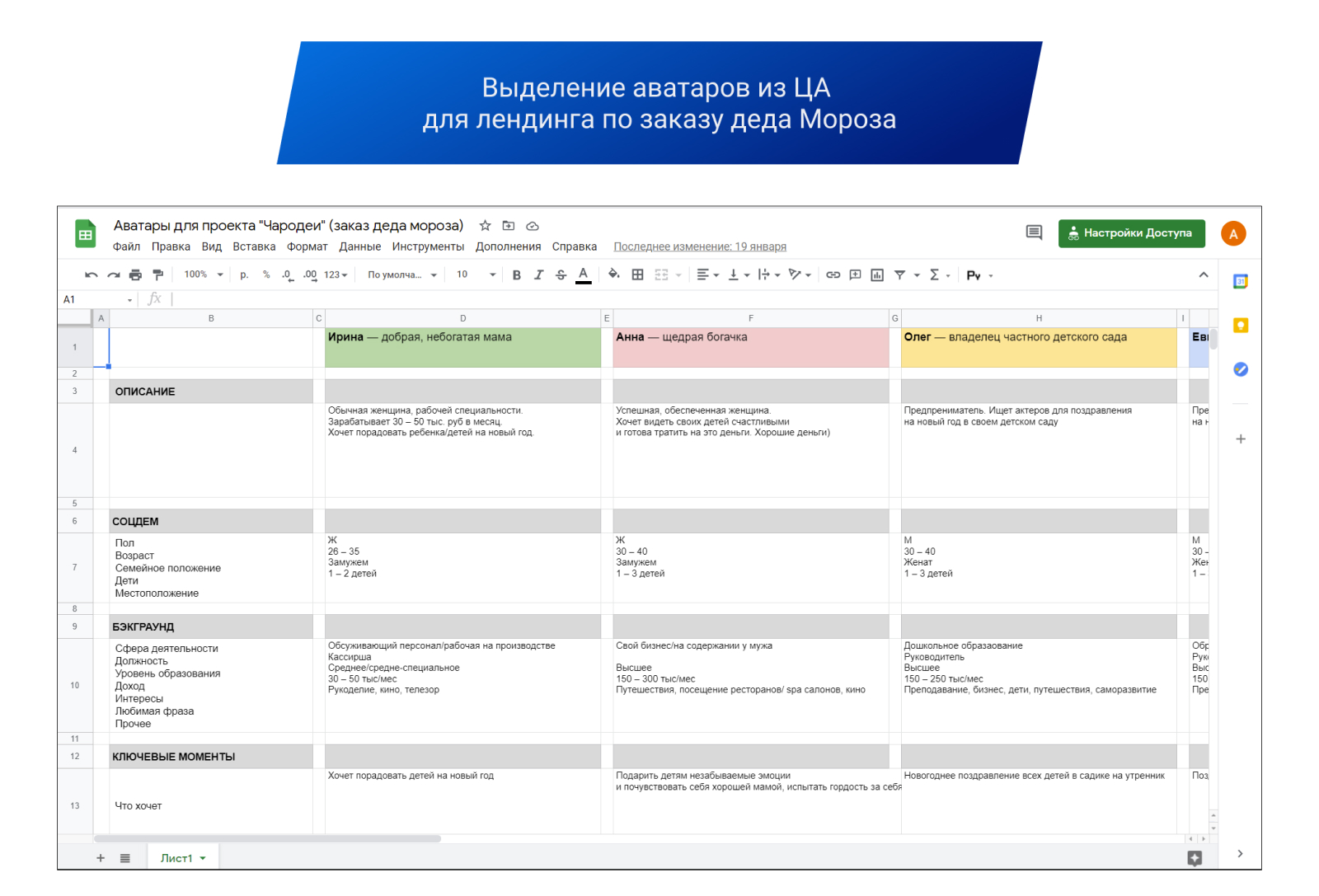The height and width of the screenshot is (896, 1319).
Task: Open horizontal align dropdown
Action: (708, 275)
